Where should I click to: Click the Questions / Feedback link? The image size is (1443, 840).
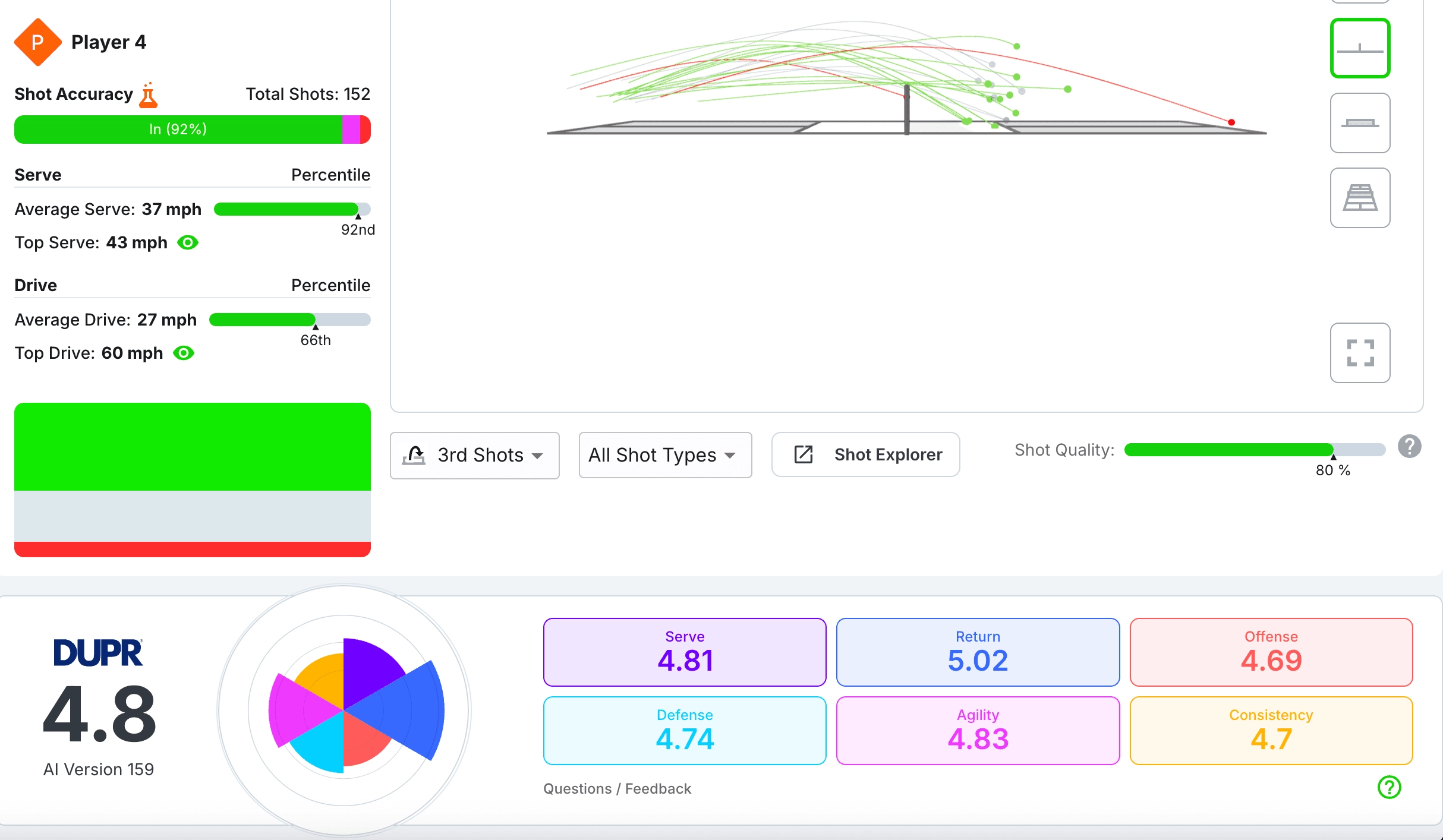pos(617,788)
